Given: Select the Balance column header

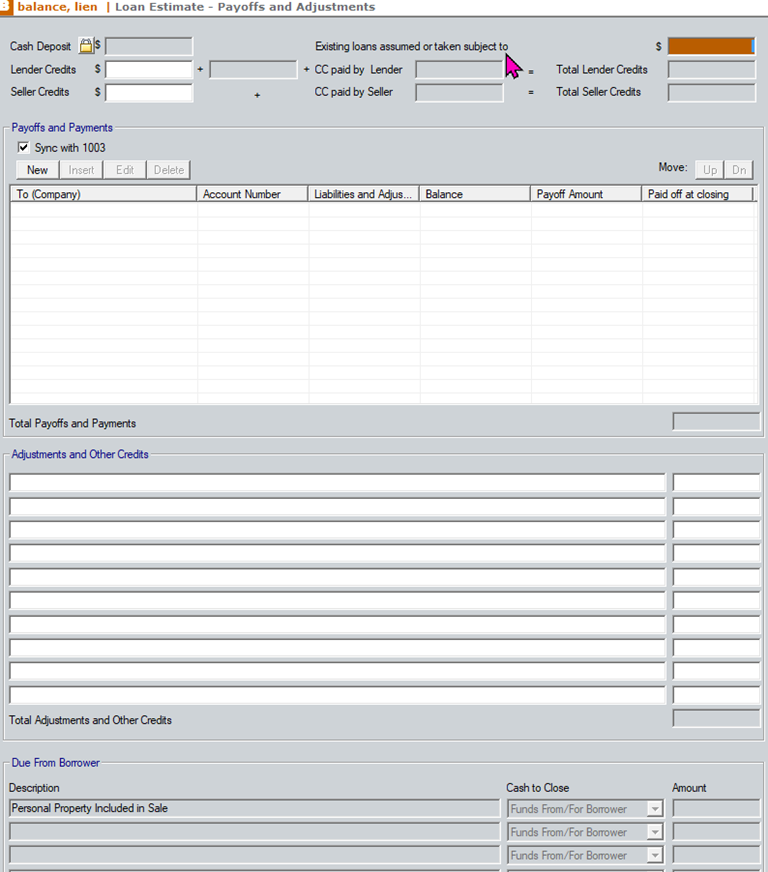Looking at the screenshot, I should 474,194.
